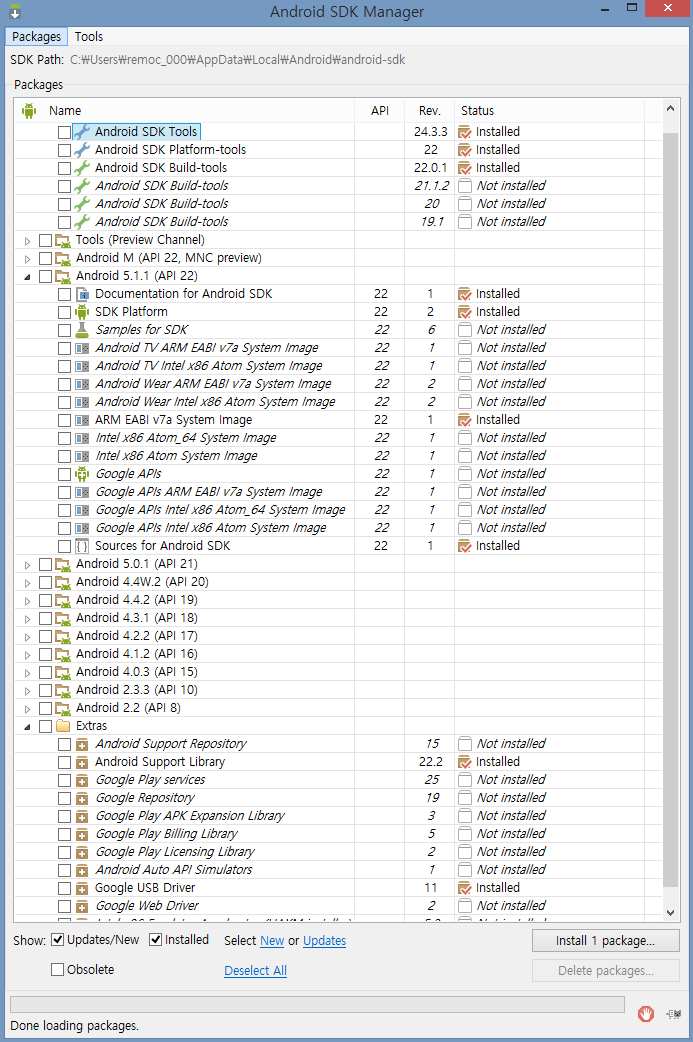
Task: Click the Google APIs puzzle android icon
Action: point(82,474)
